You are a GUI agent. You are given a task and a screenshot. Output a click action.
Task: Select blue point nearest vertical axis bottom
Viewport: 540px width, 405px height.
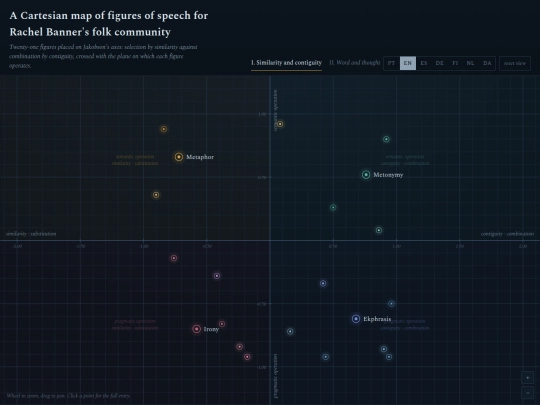coord(290,331)
